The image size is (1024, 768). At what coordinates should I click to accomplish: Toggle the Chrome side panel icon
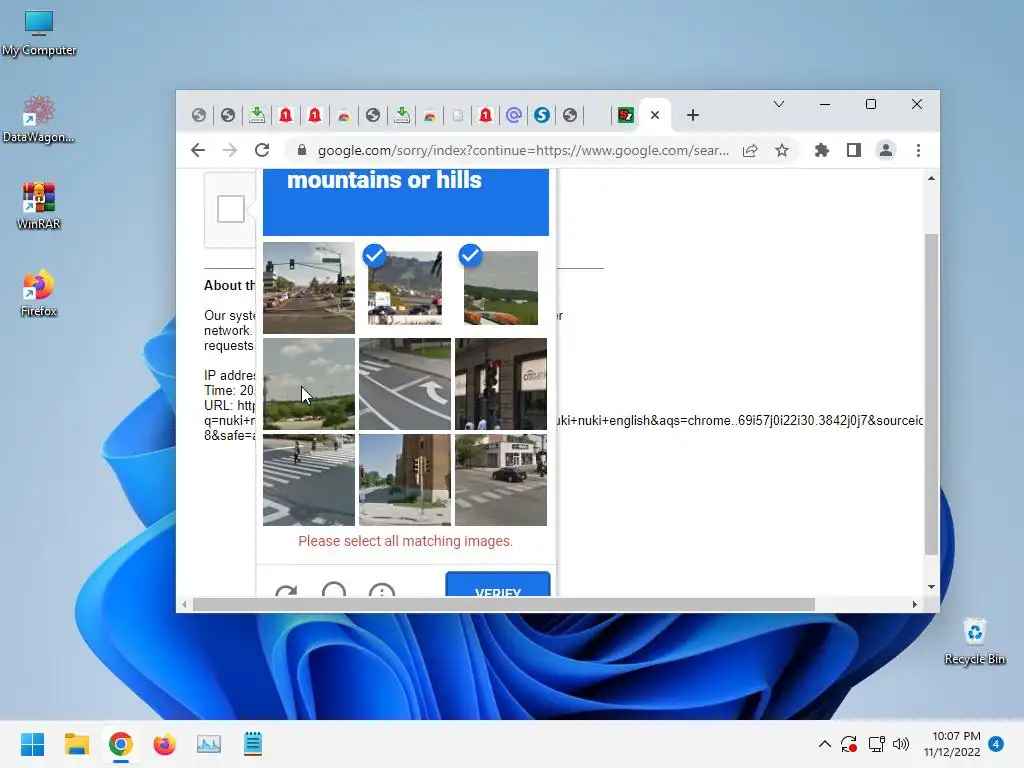(x=854, y=150)
